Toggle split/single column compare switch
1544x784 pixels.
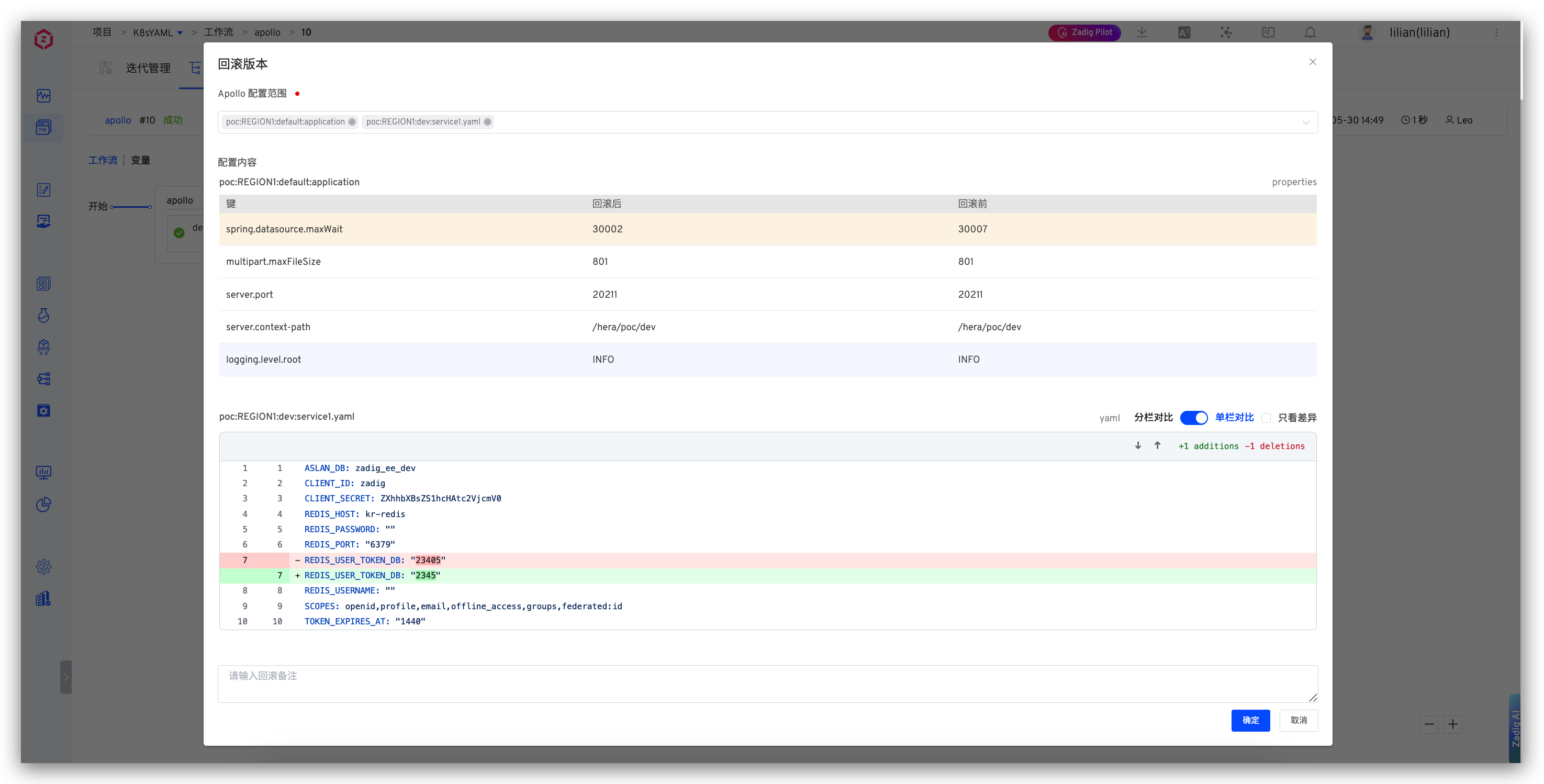[x=1193, y=418]
